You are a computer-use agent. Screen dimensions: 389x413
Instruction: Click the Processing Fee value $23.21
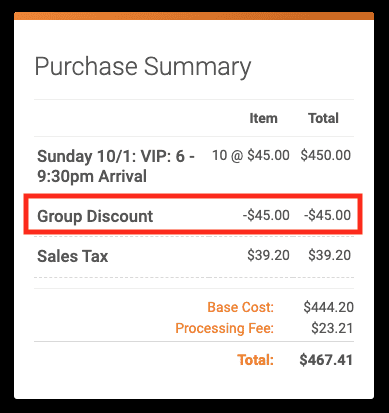[332, 328]
